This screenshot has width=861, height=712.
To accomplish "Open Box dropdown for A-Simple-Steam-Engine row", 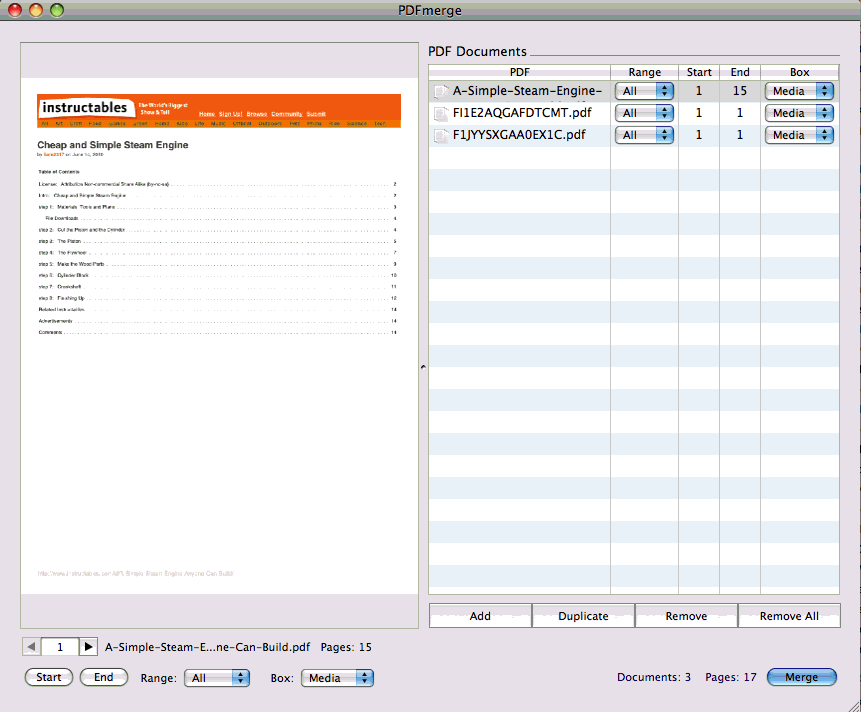I will pos(799,91).
